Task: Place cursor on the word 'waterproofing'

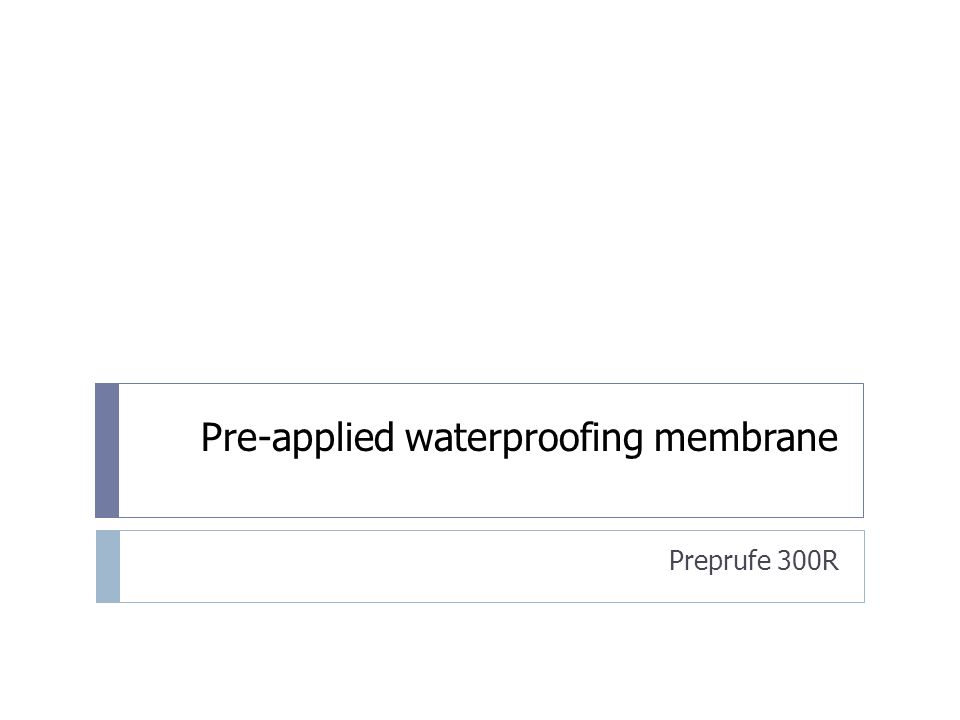Action: pos(523,439)
